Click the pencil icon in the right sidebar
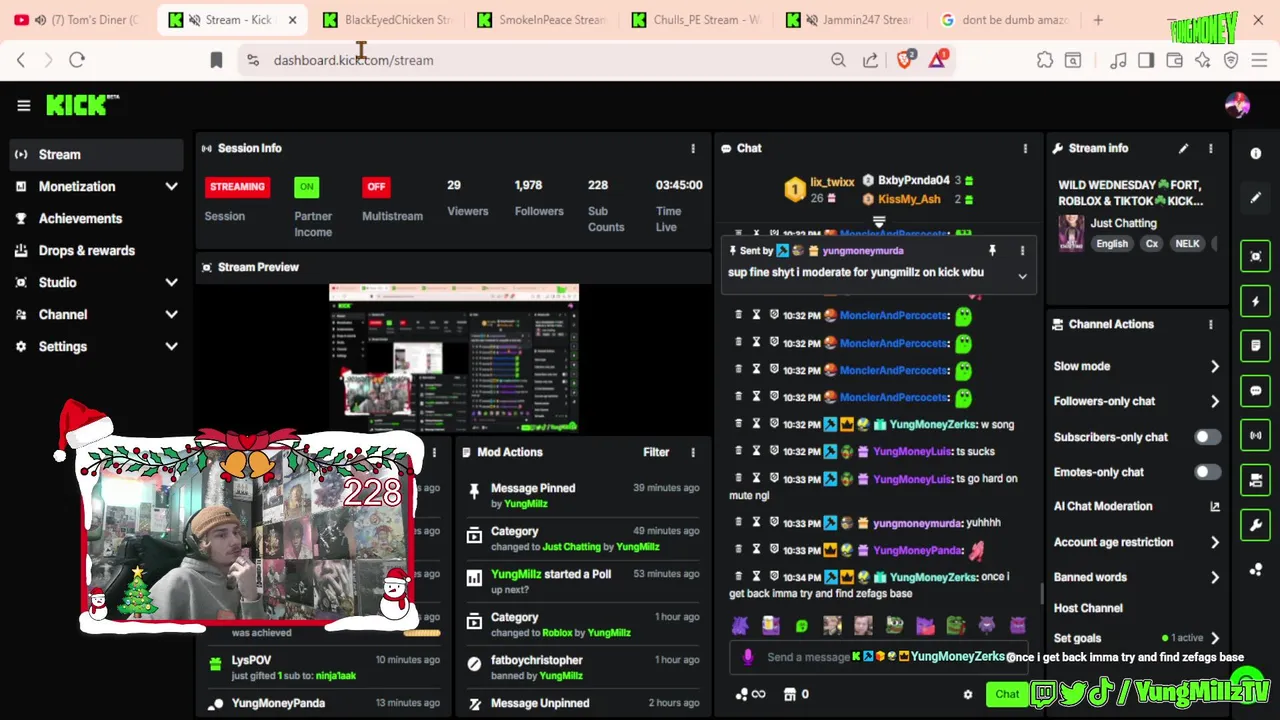1280x720 pixels. [1256, 198]
